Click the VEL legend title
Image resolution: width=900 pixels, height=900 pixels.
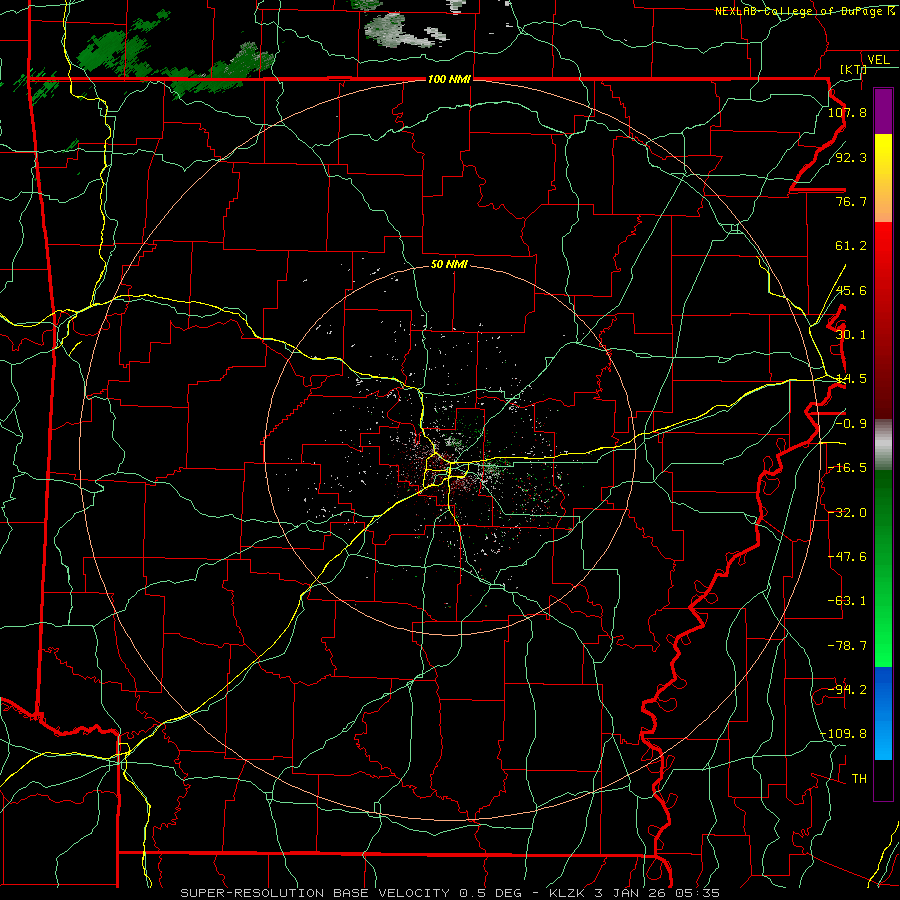coord(878,60)
